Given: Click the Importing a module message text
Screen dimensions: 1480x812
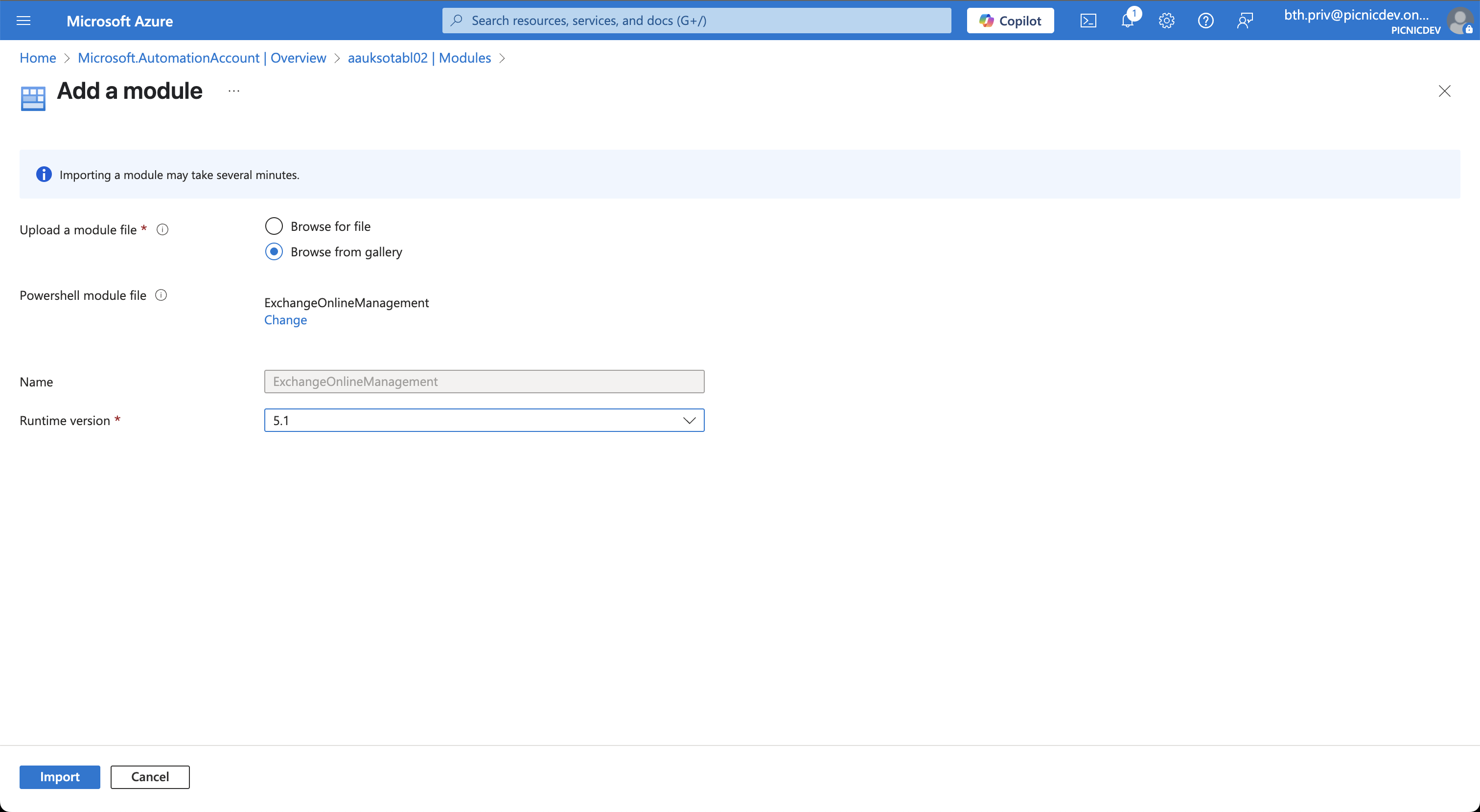Looking at the screenshot, I should point(179,175).
